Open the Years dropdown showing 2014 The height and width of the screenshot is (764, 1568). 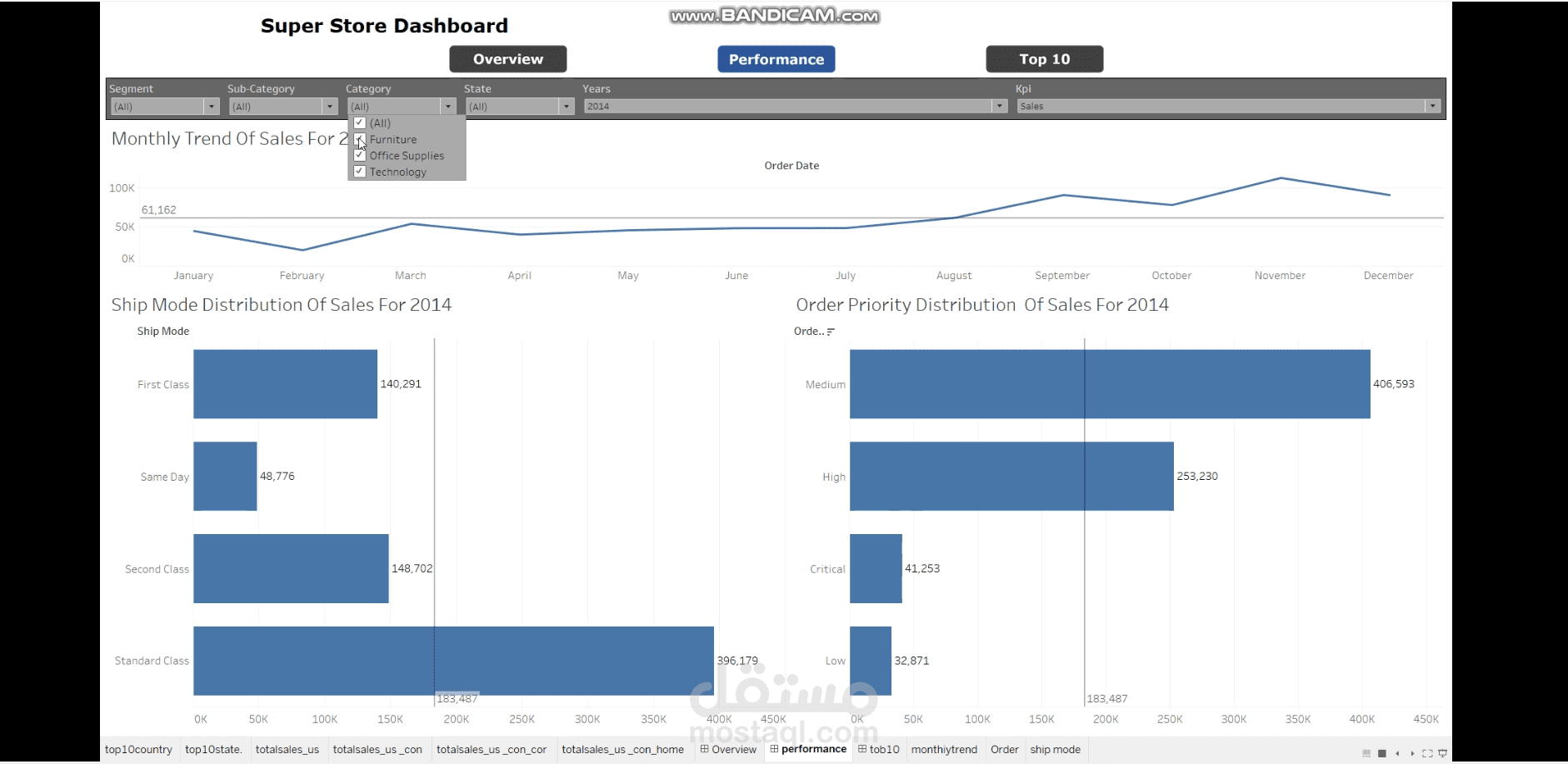point(1000,106)
